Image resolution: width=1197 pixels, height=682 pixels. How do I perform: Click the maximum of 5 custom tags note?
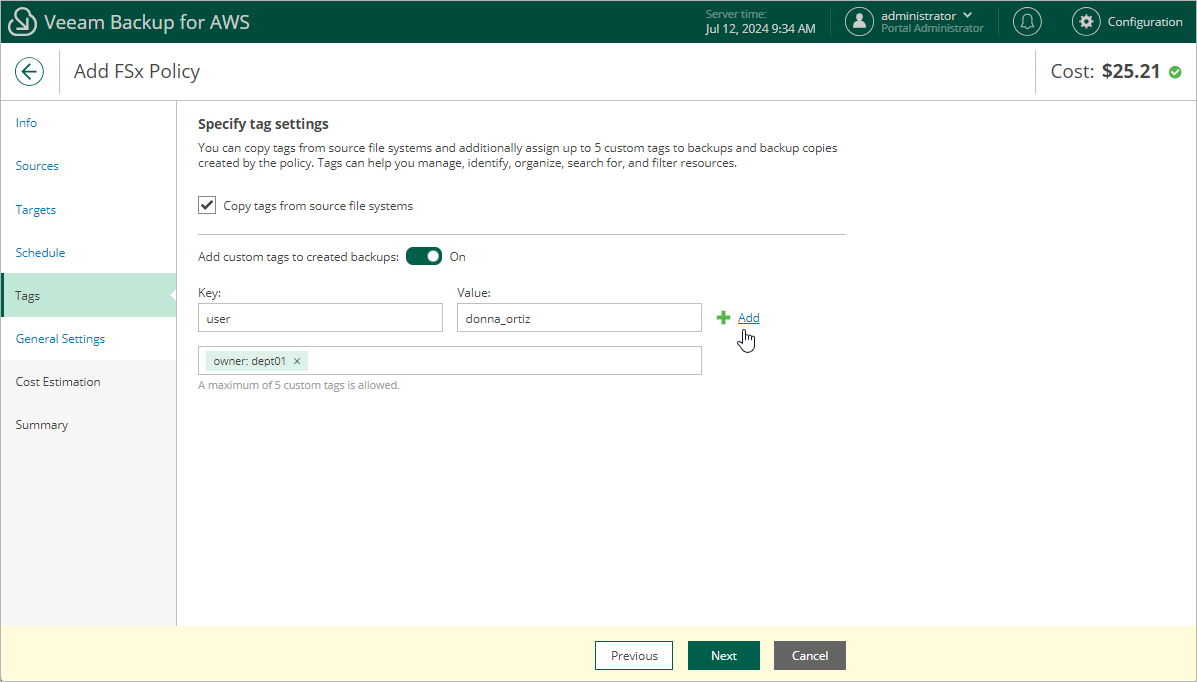[298, 386]
